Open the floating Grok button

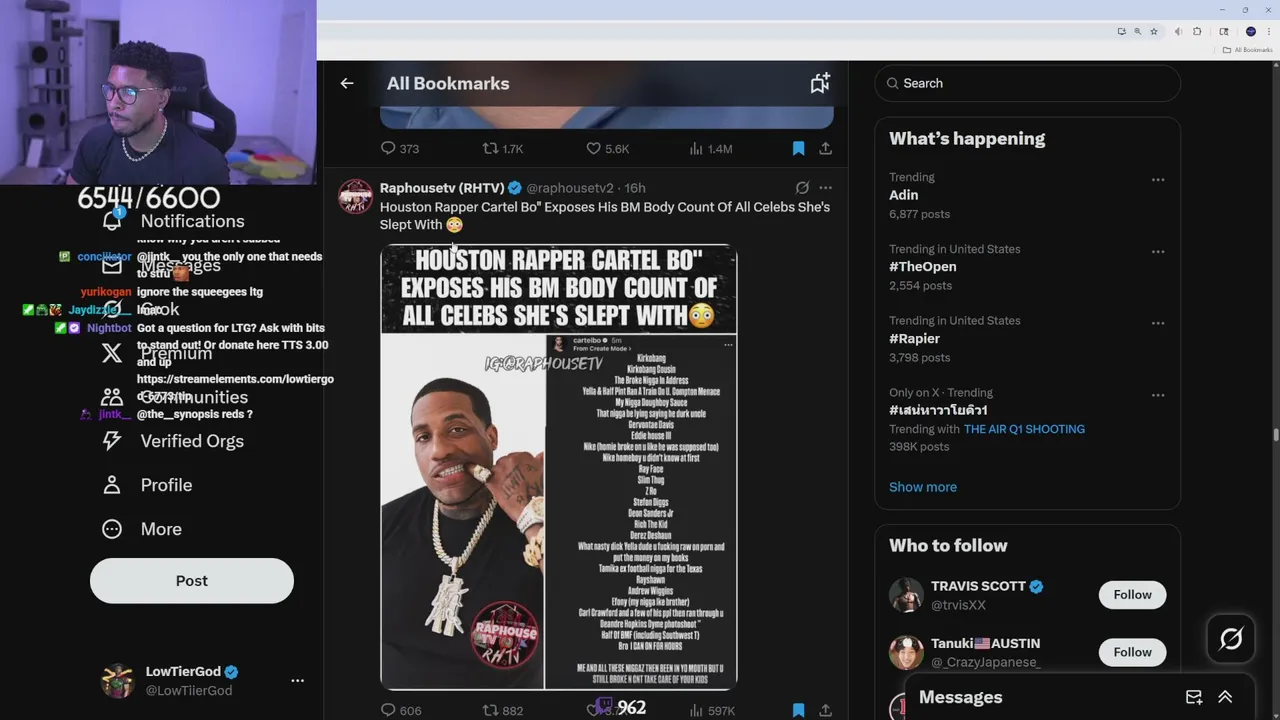(1231, 639)
